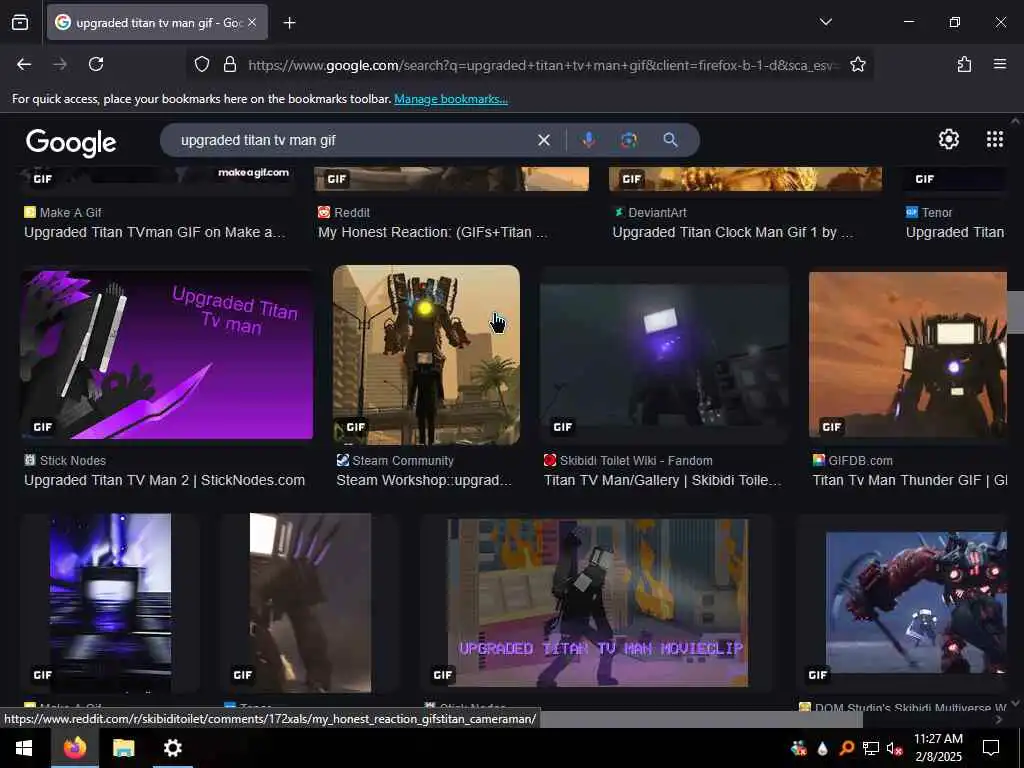Open the Manage bookmarks link
This screenshot has height=768, width=1024.
[451, 99]
